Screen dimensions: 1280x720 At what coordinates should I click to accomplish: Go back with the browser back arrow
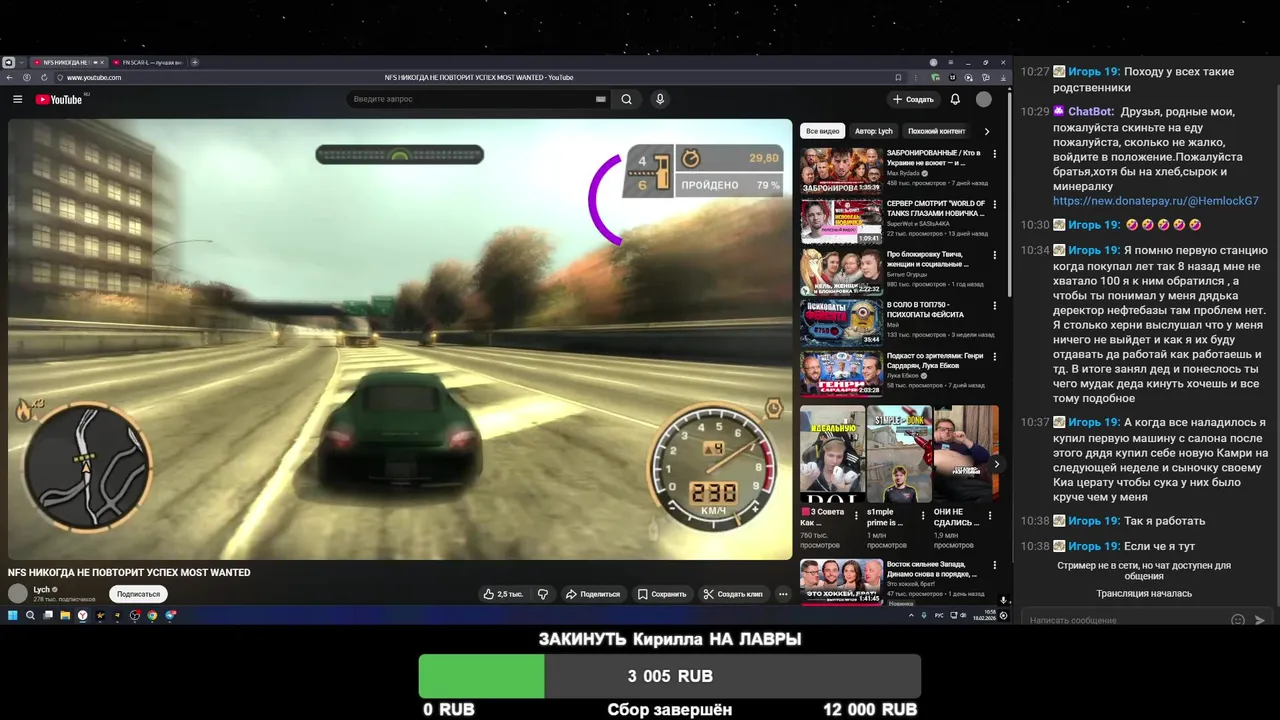(x=10, y=77)
